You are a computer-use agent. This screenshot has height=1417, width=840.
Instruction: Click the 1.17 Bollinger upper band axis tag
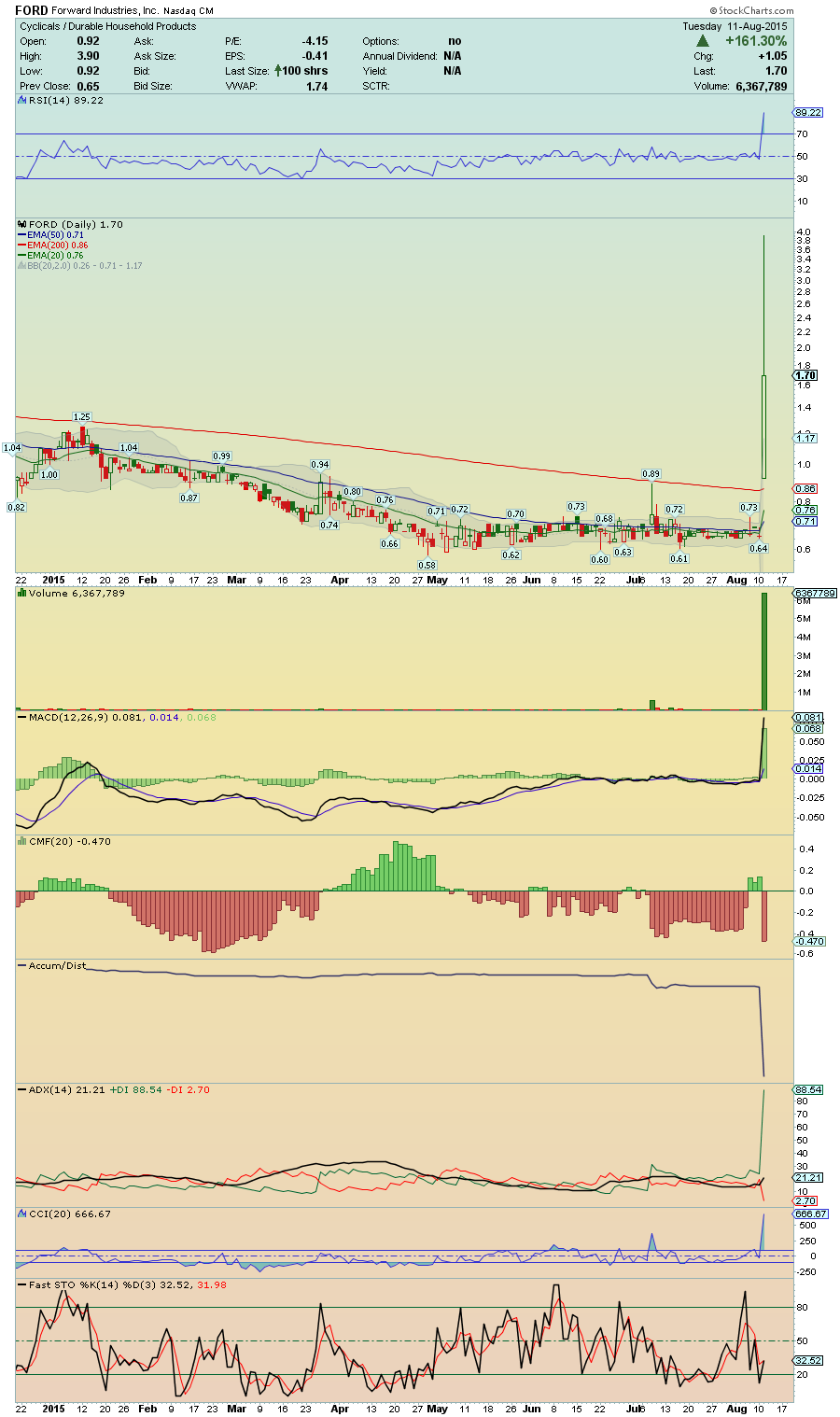coord(805,438)
